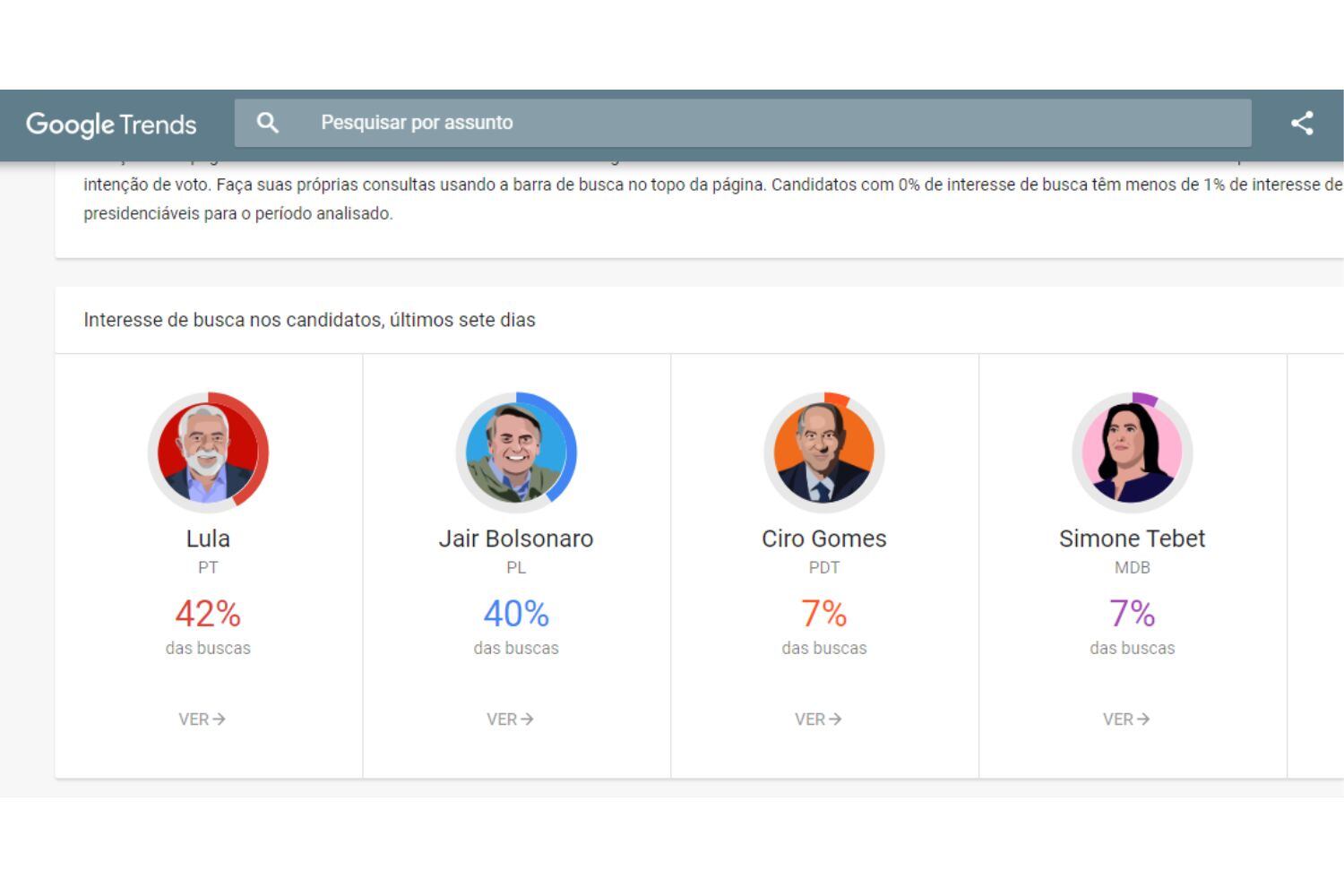Click Ciro Gomes's portrait avatar

[x=824, y=452]
